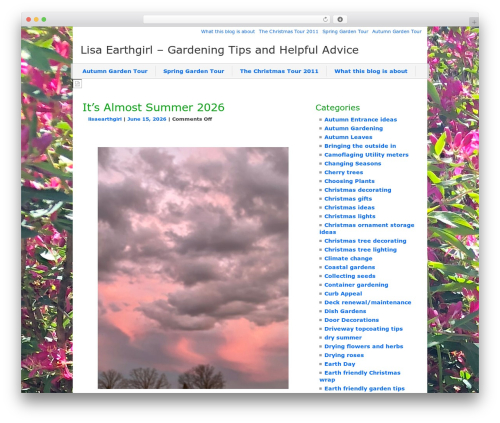Open Christmas tree lighting category
This screenshot has height=423, width=500.
point(361,250)
